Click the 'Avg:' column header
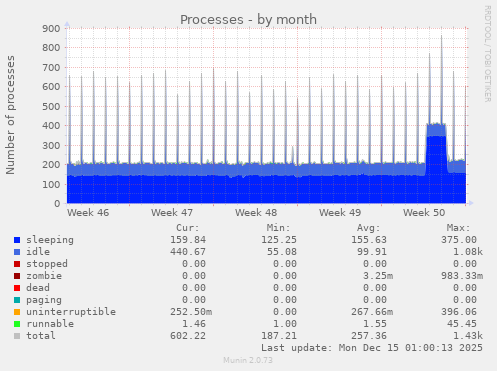This screenshot has height=371, width=497. [x=369, y=228]
